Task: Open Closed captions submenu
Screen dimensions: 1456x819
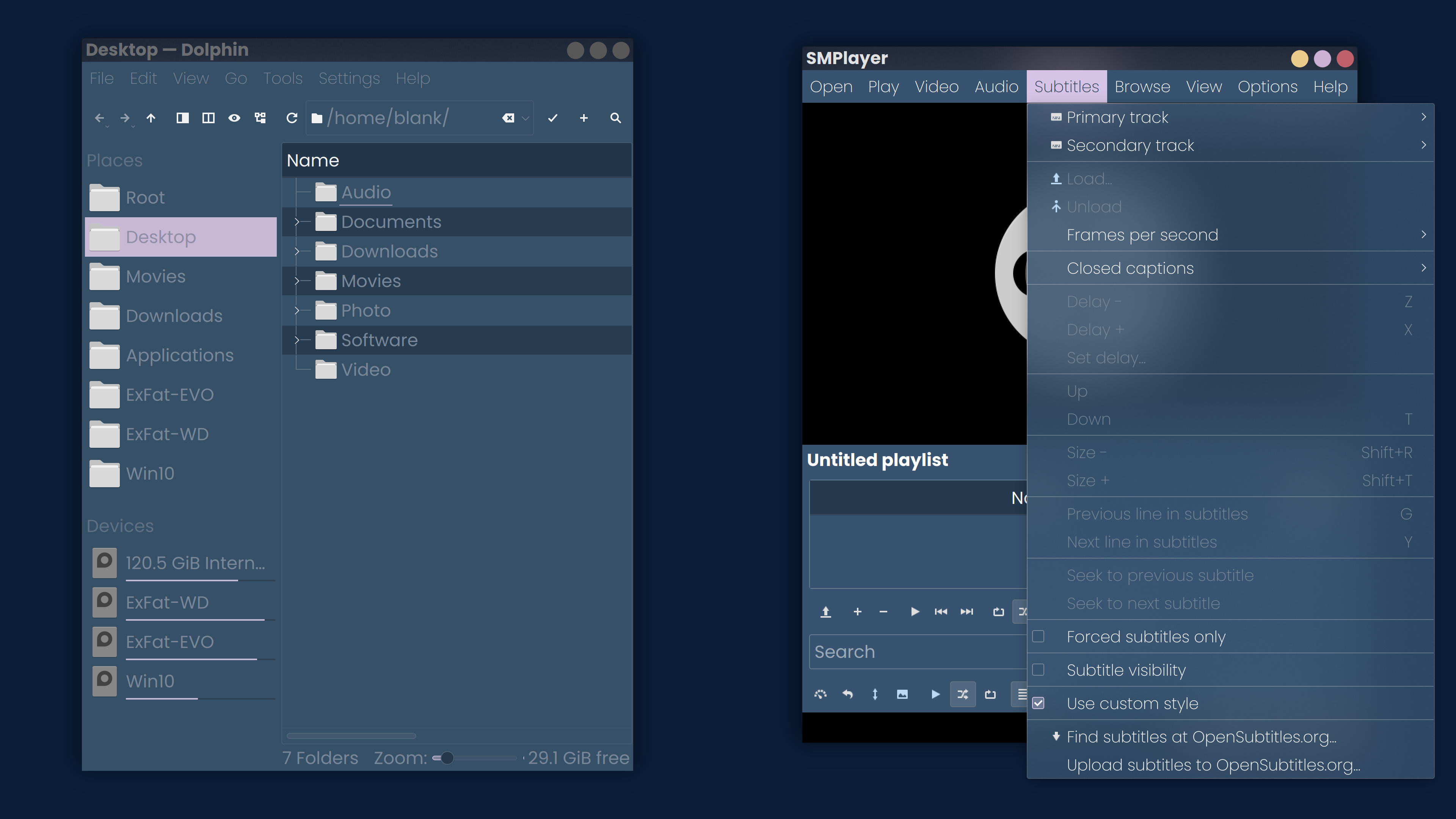Action: (x=1230, y=268)
